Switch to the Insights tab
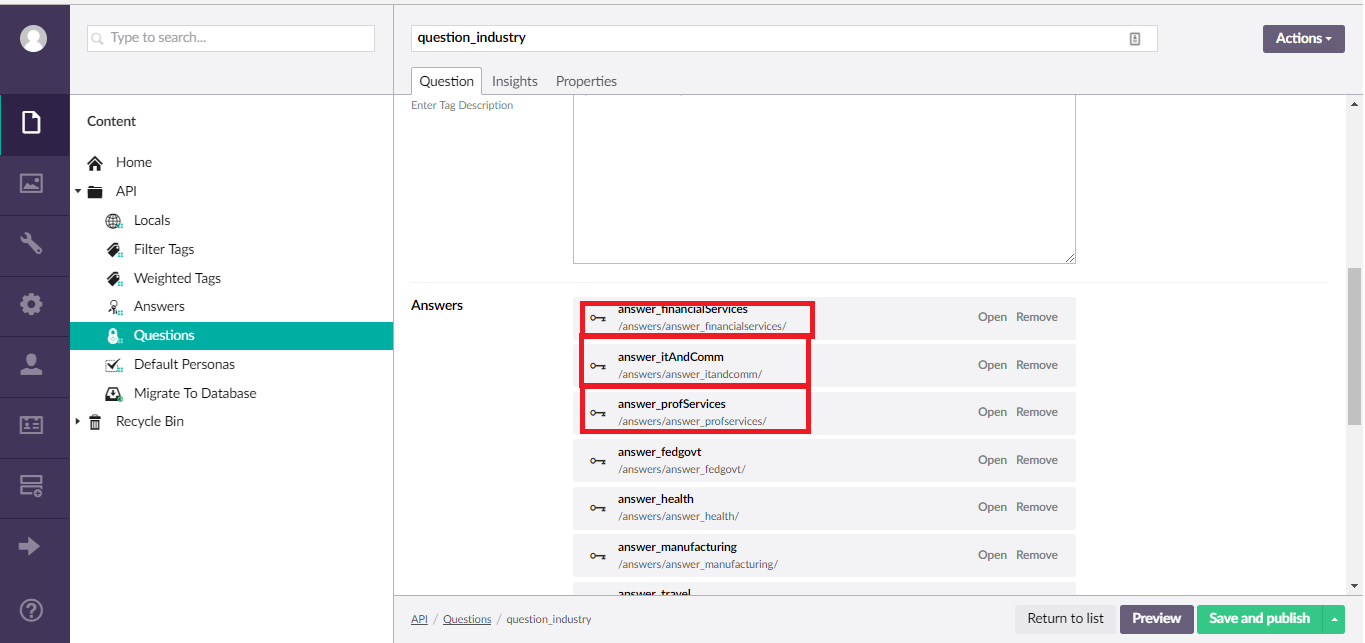 click(515, 81)
